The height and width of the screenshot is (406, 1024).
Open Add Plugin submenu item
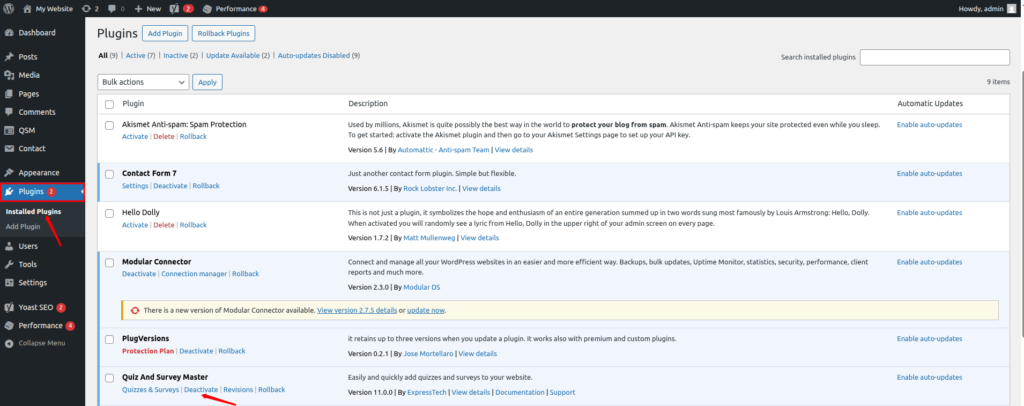[23, 226]
